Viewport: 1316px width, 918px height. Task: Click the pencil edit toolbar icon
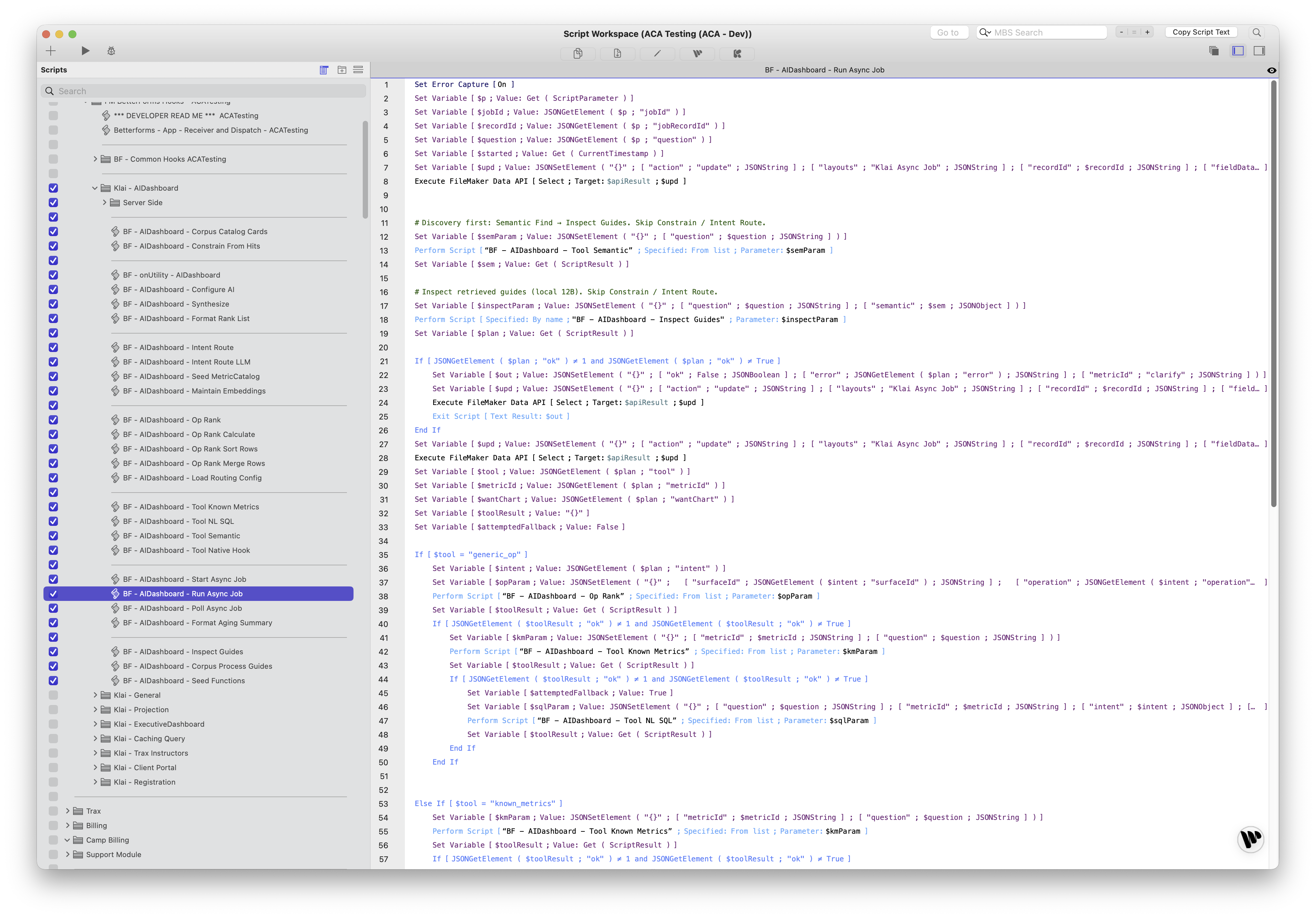tap(657, 53)
